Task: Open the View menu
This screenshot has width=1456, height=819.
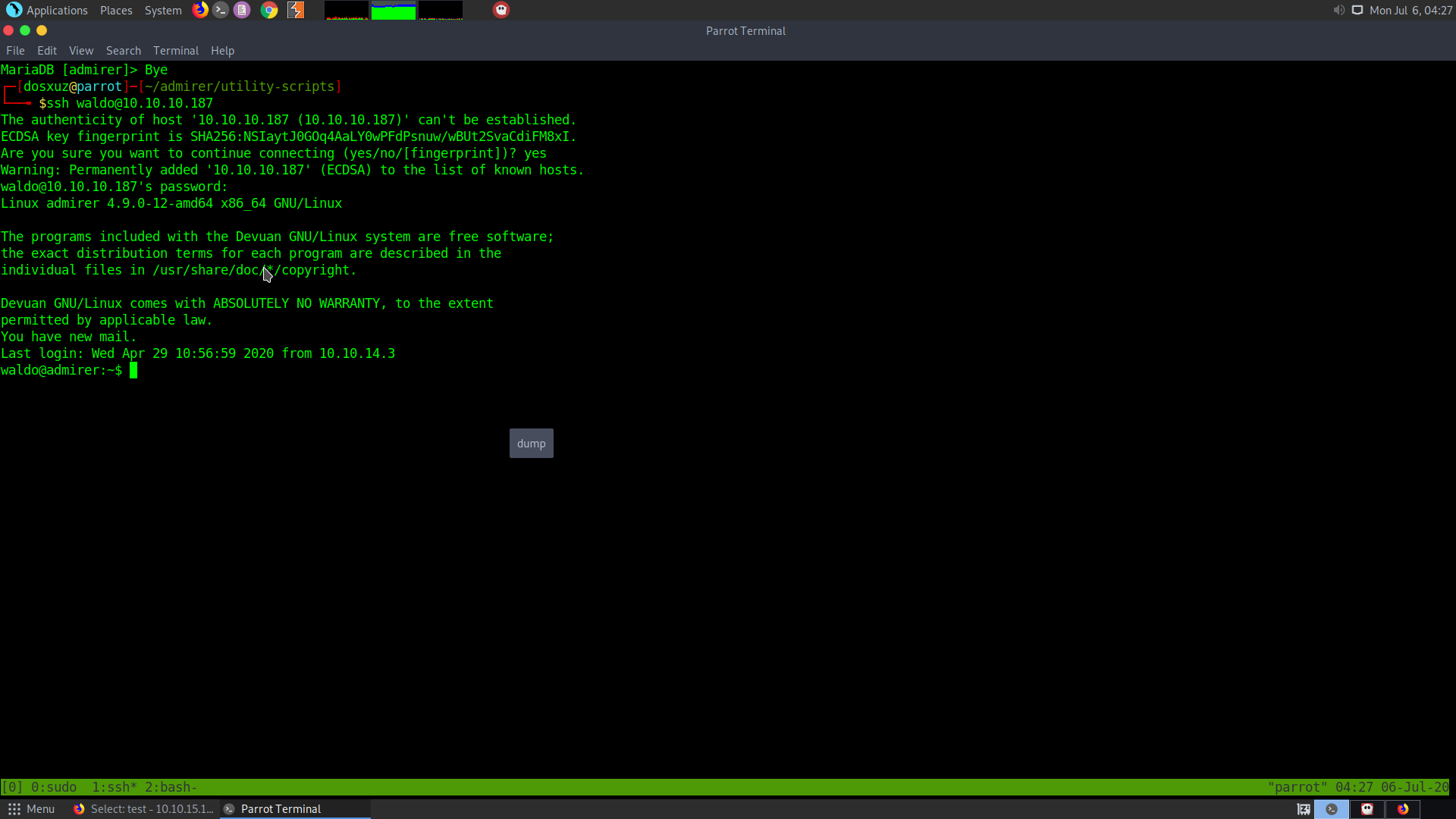Action: 81,51
